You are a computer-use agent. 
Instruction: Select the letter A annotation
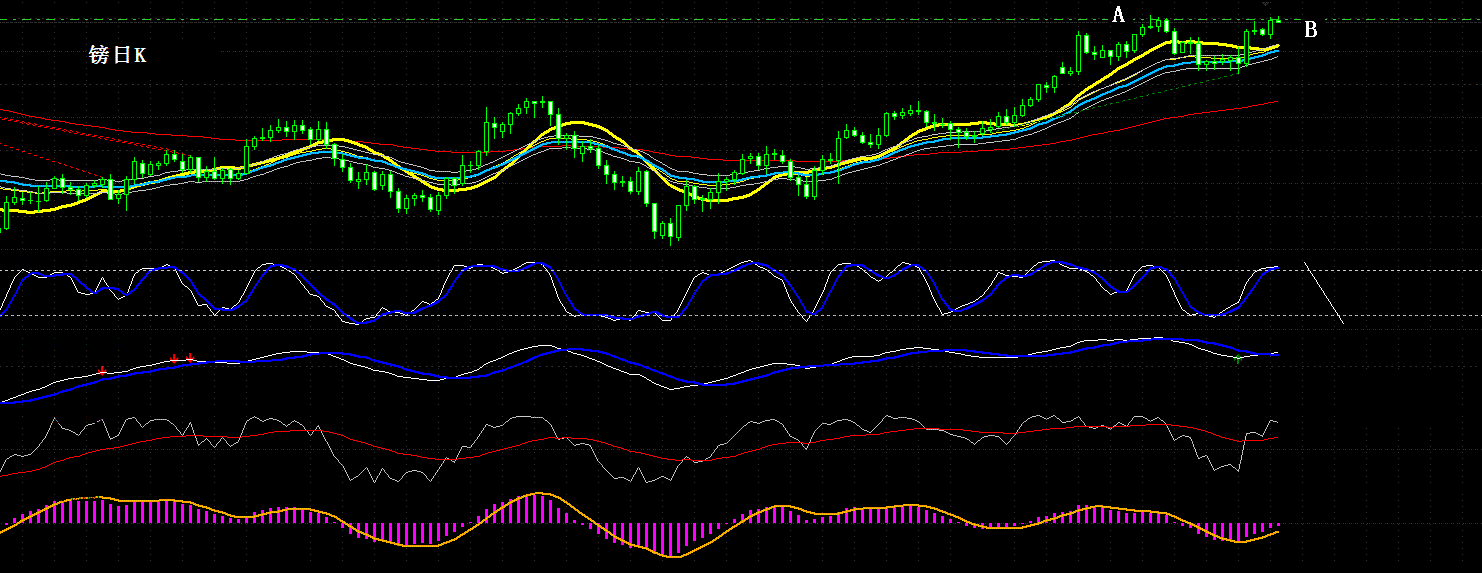pyautogui.click(x=1119, y=15)
